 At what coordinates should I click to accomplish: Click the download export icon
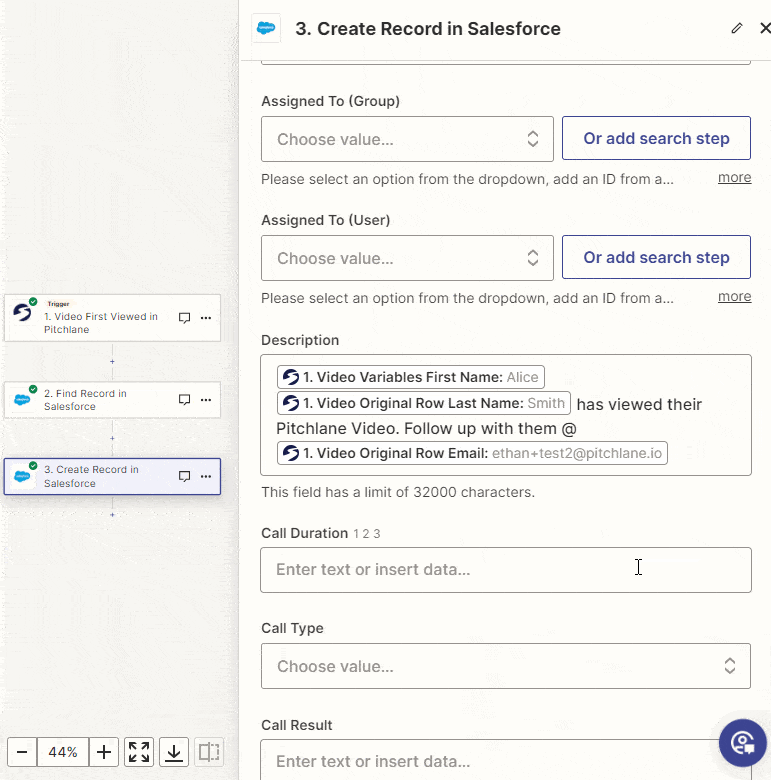[x=174, y=752]
